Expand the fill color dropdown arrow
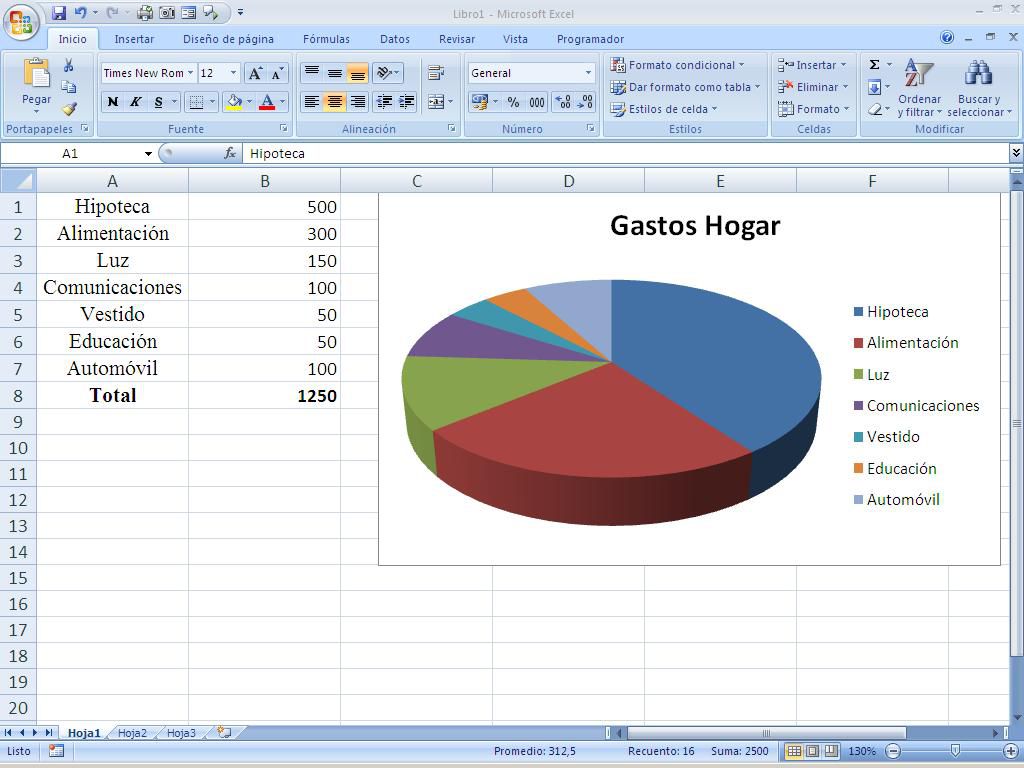Screen dimensions: 1024x768 coord(249,102)
